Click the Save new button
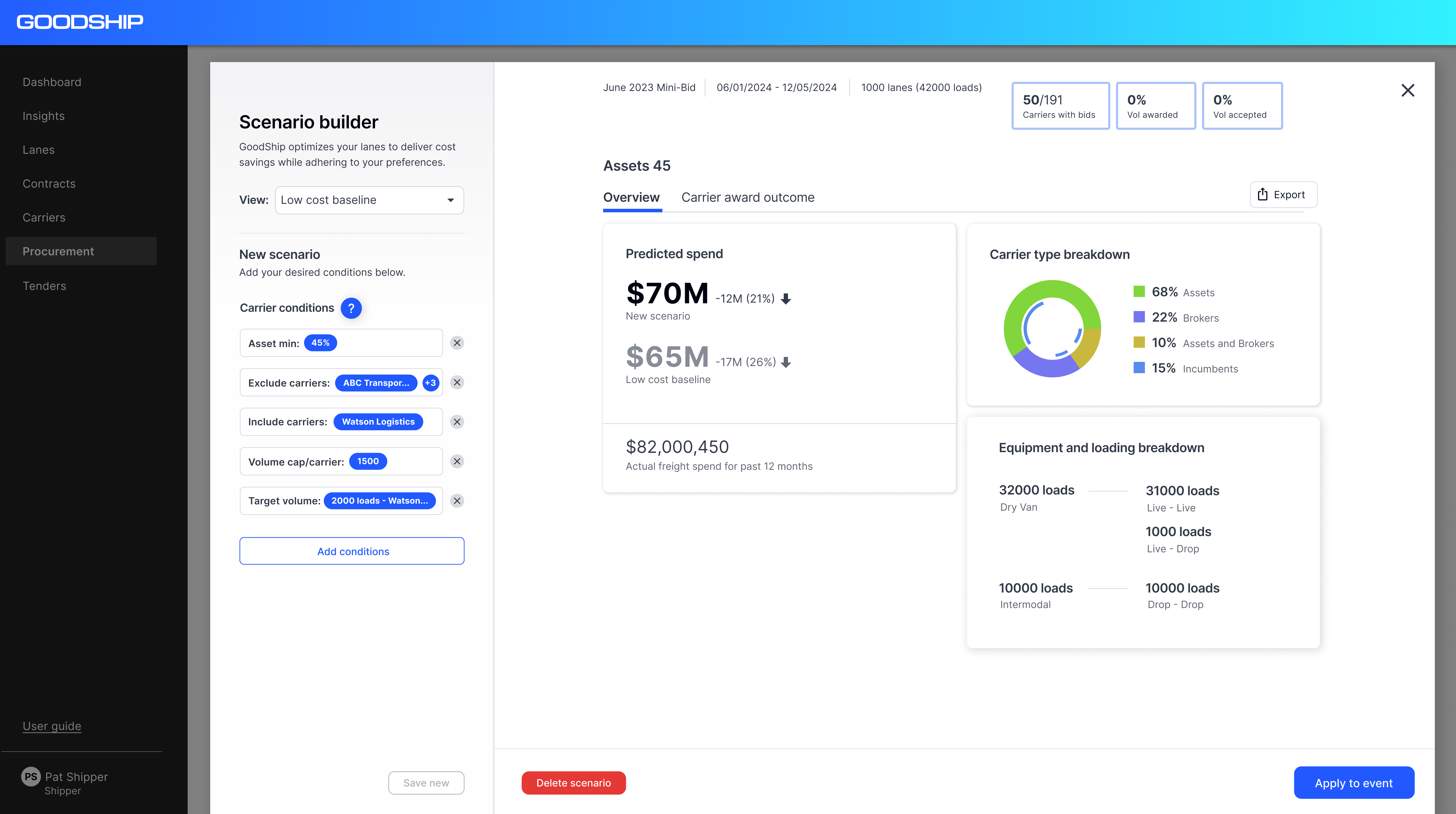The height and width of the screenshot is (814, 1456). click(x=426, y=783)
